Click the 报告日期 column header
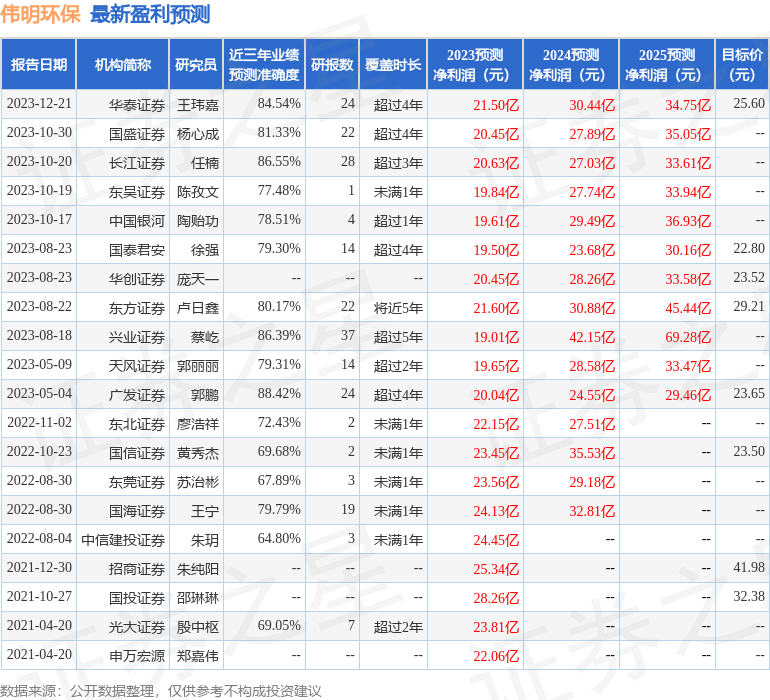This screenshot has height=700, width=770. (x=38, y=64)
